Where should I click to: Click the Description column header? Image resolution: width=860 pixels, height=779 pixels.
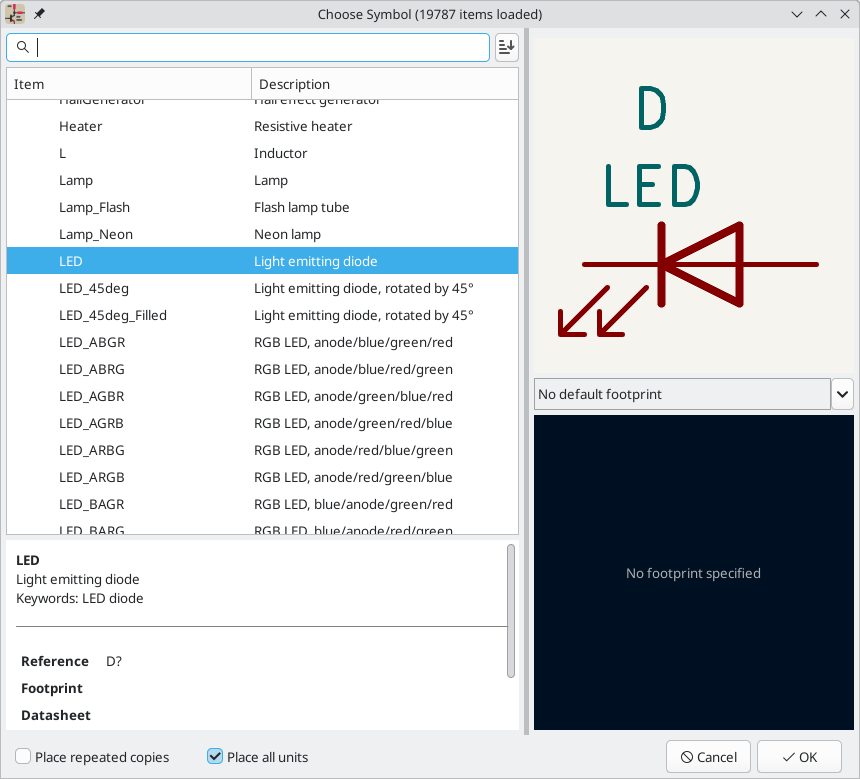(384, 84)
